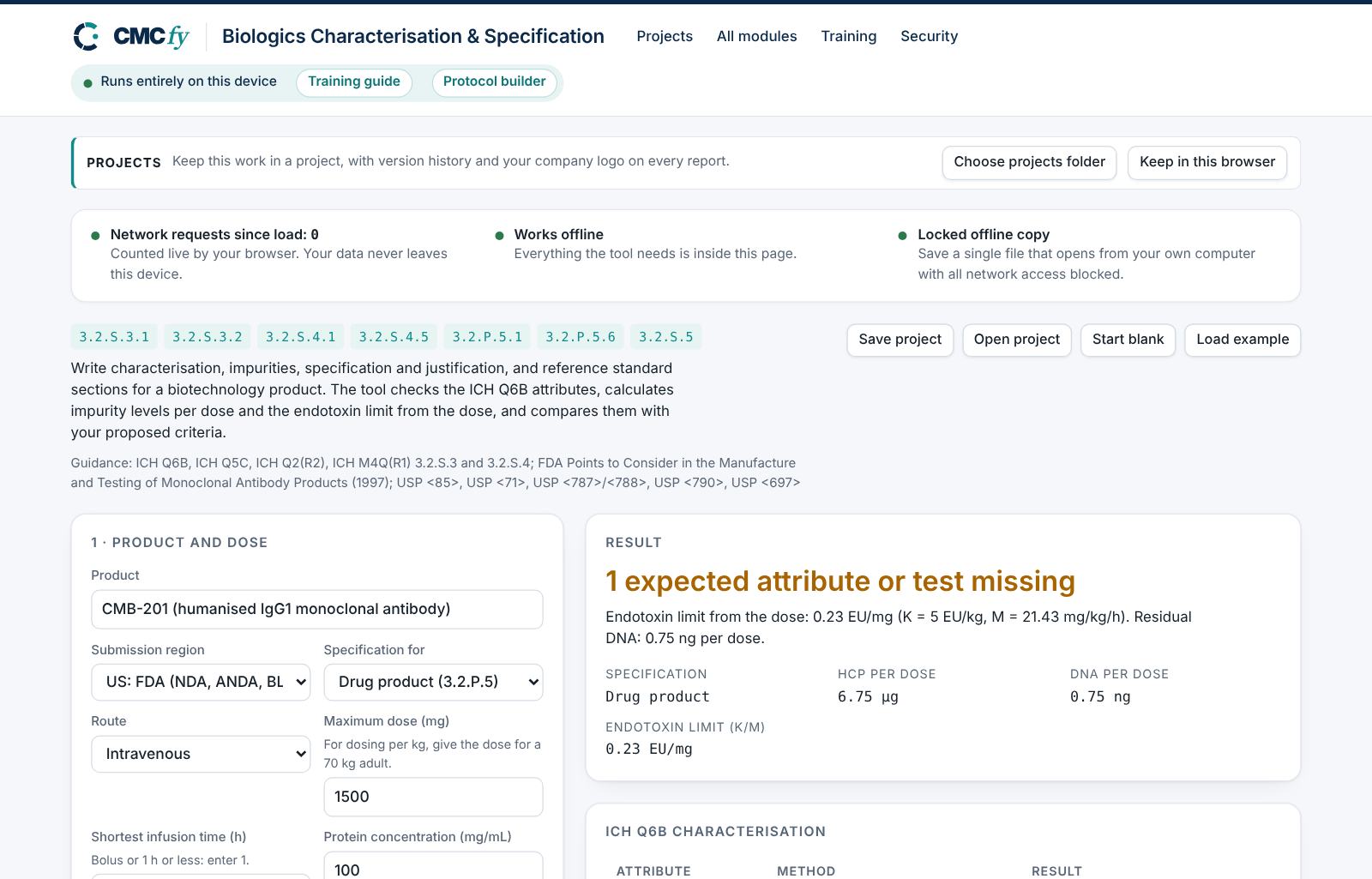Go to the Training page
Image resolution: width=1372 pixels, height=879 pixels.
[x=849, y=36]
